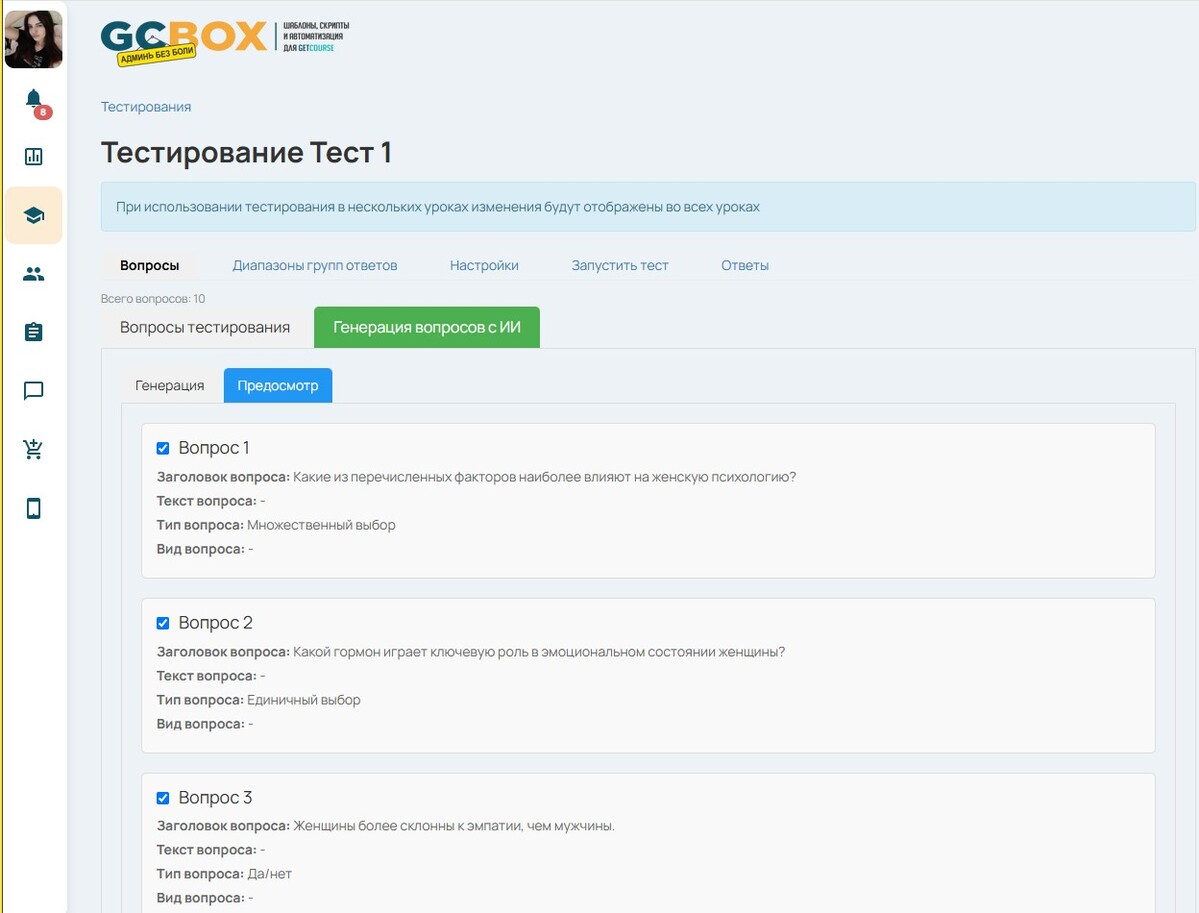Click the clipboard tasks icon

(33, 332)
